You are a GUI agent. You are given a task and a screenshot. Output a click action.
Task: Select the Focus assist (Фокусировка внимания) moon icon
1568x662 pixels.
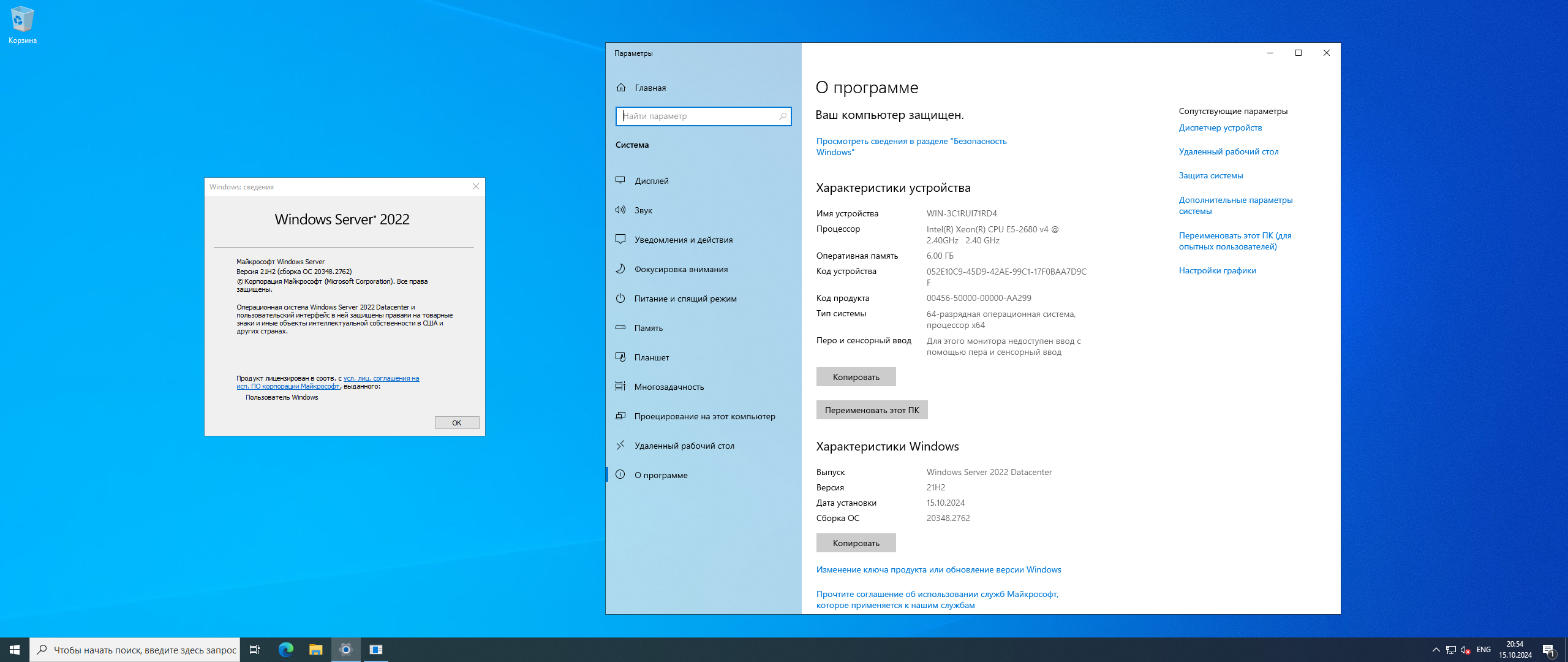click(x=620, y=268)
